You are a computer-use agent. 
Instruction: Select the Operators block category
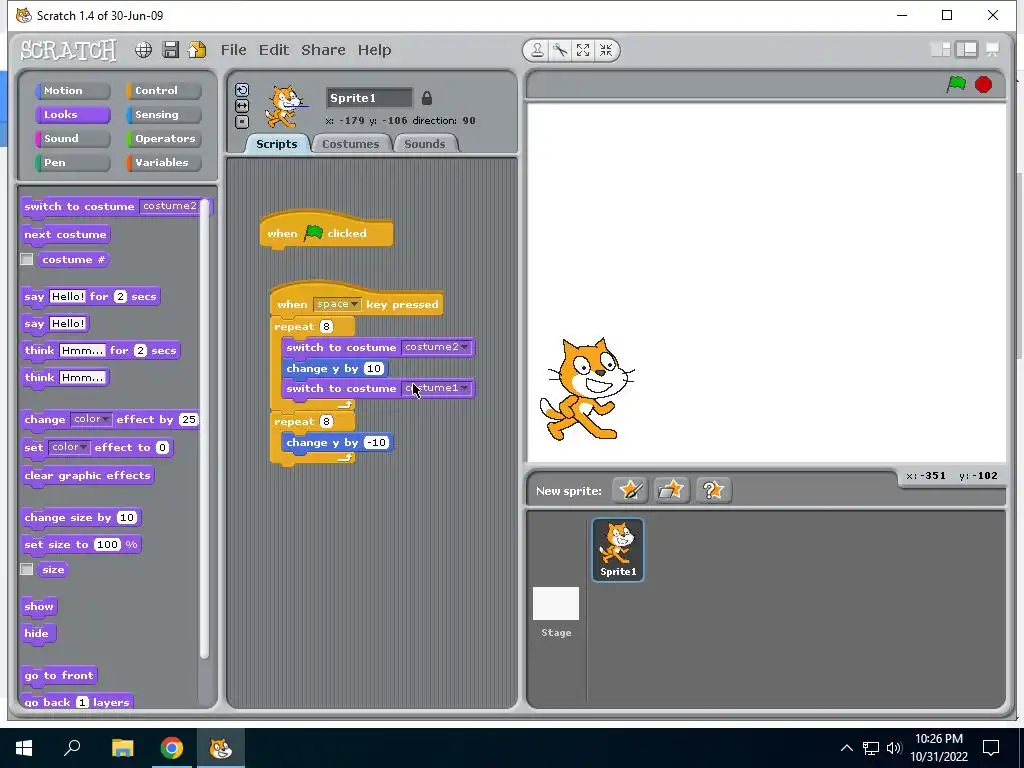163,138
